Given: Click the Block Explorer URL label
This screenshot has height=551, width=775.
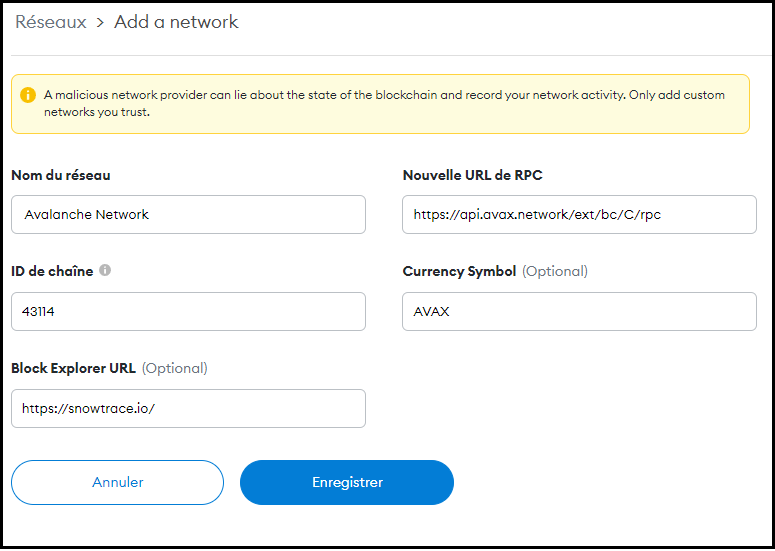Looking at the screenshot, I should [73, 368].
